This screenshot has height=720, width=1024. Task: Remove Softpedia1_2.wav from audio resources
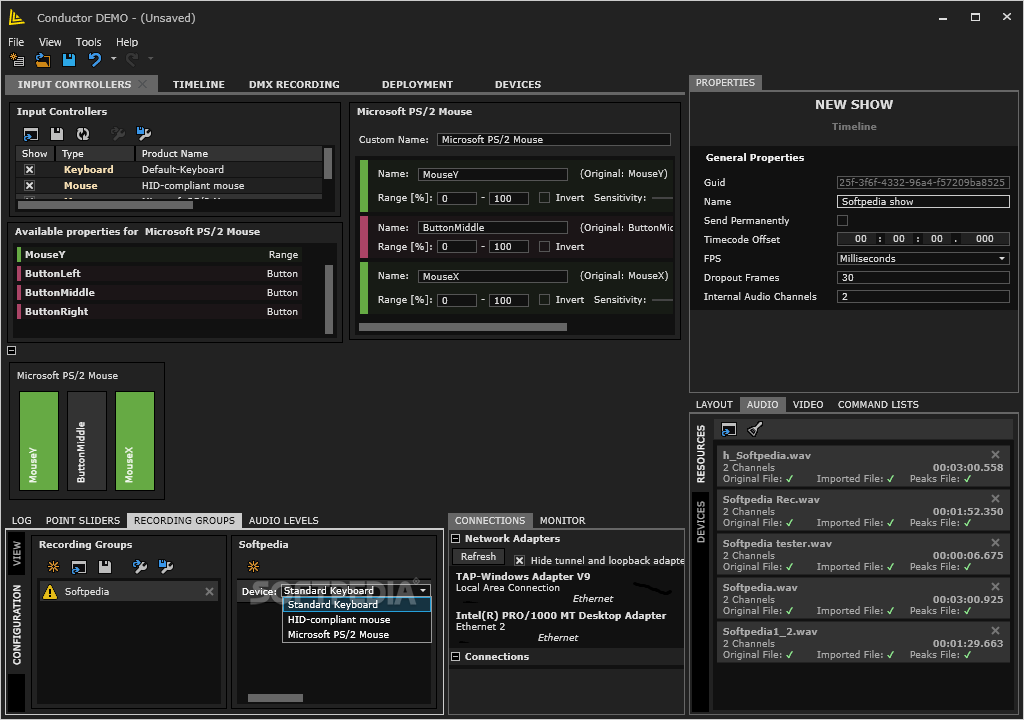tap(995, 630)
